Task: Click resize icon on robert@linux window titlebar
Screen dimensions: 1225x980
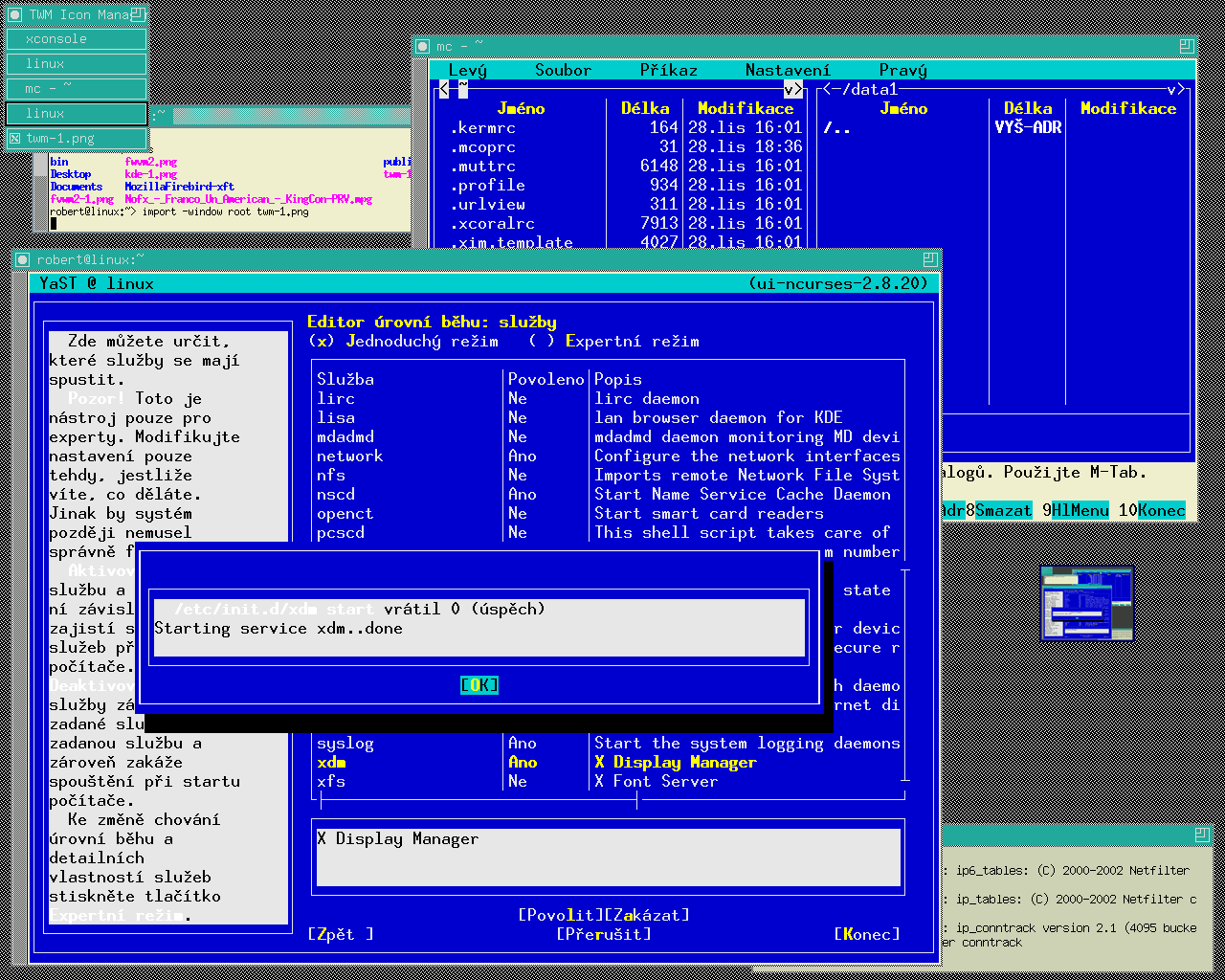Action: tap(930, 259)
